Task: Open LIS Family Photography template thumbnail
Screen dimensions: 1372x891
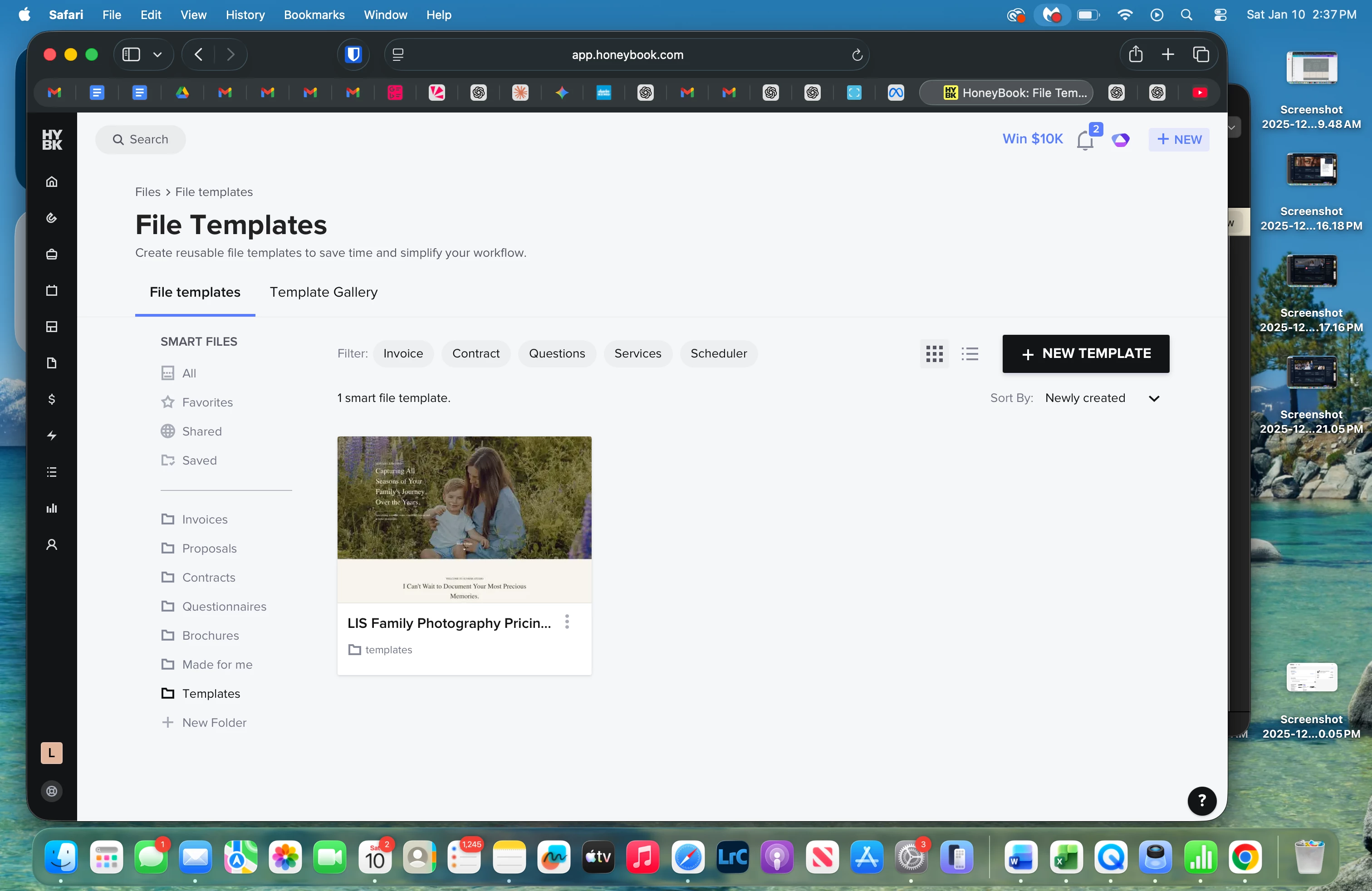Action: (464, 519)
